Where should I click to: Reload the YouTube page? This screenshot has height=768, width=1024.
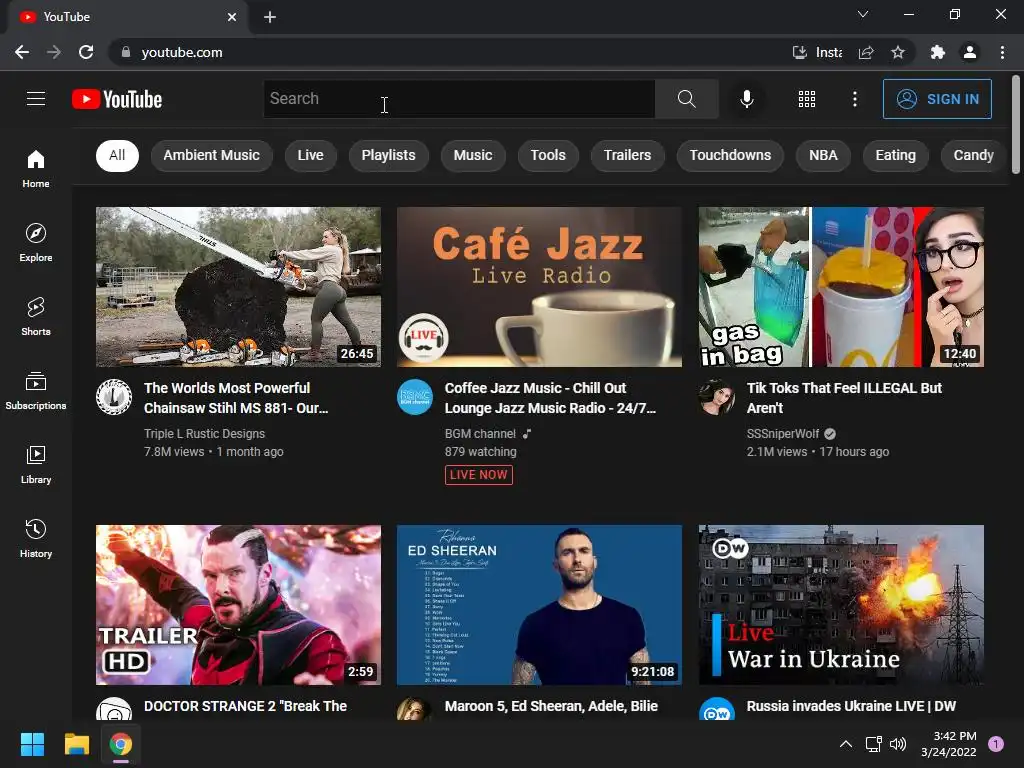[x=86, y=52]
